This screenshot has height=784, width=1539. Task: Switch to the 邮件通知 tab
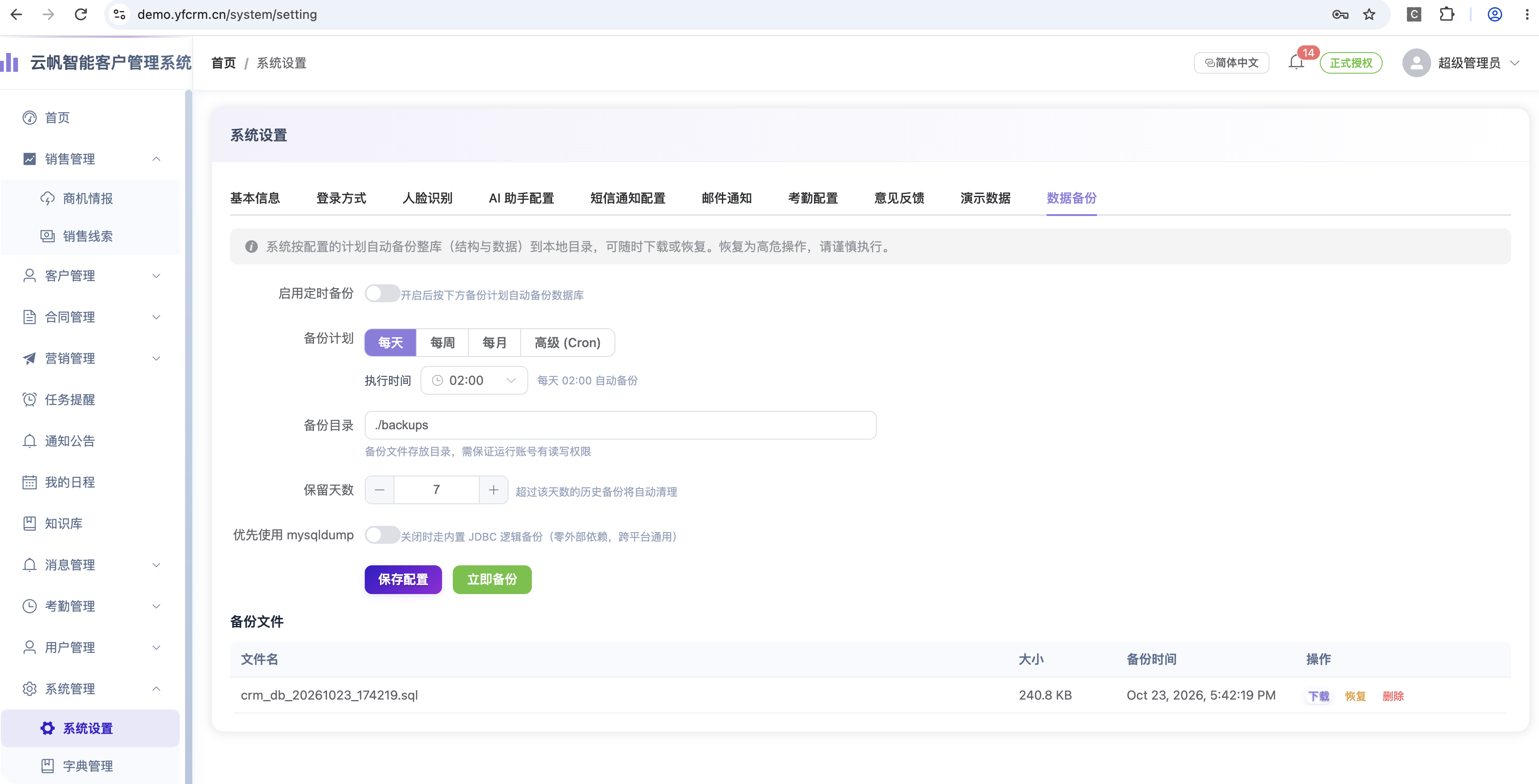(x=726, y=198)
